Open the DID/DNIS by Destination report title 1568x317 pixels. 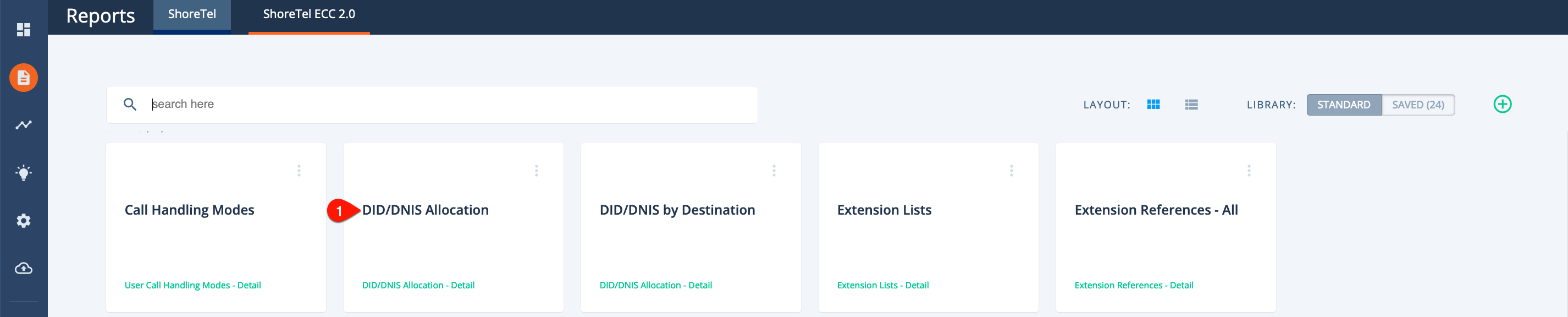[677, 210]
